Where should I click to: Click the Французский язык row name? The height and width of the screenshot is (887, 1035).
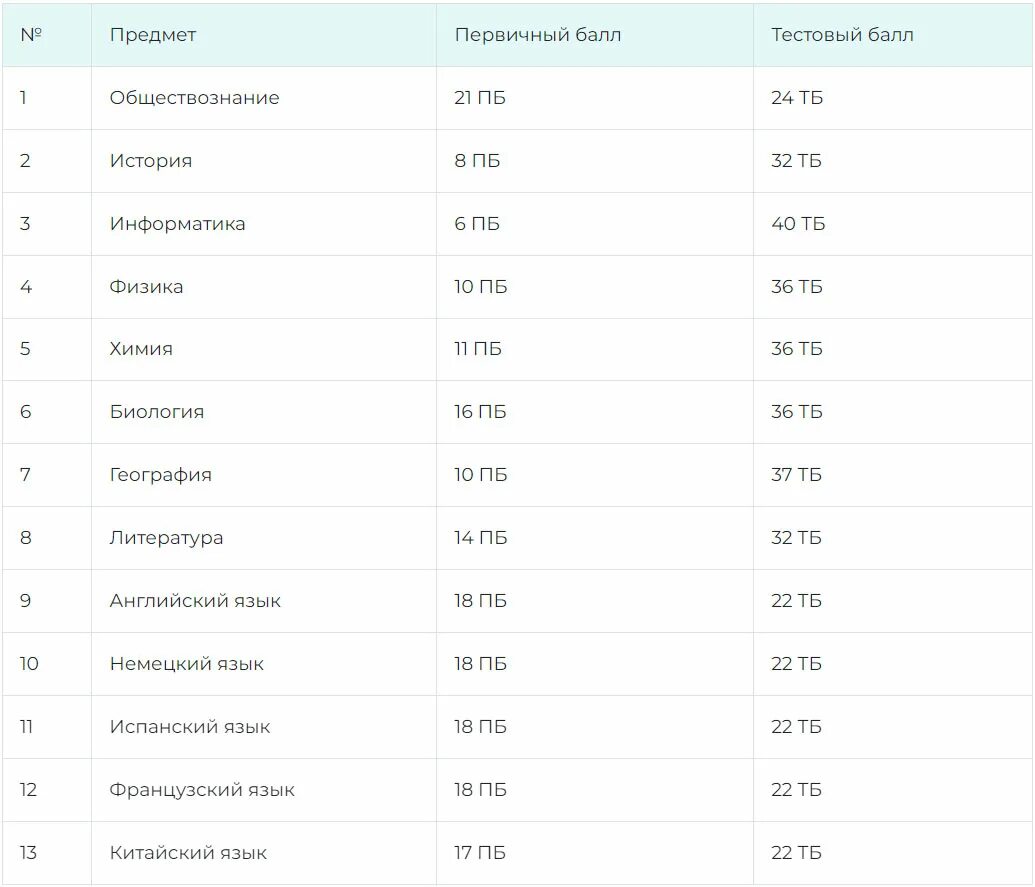tap(202, 790)
